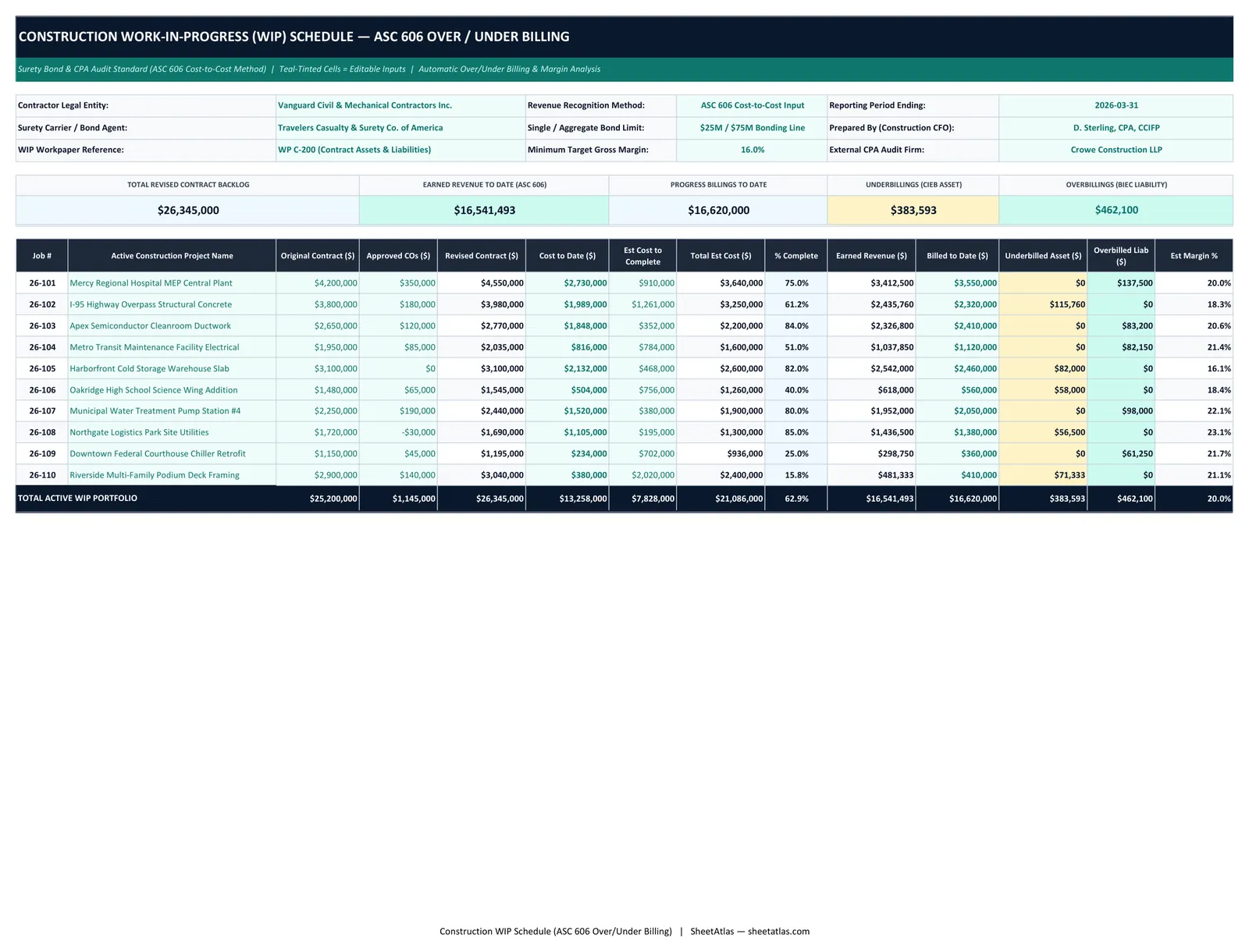Select the overbillings summary value $462,100

coord(1116,211)
